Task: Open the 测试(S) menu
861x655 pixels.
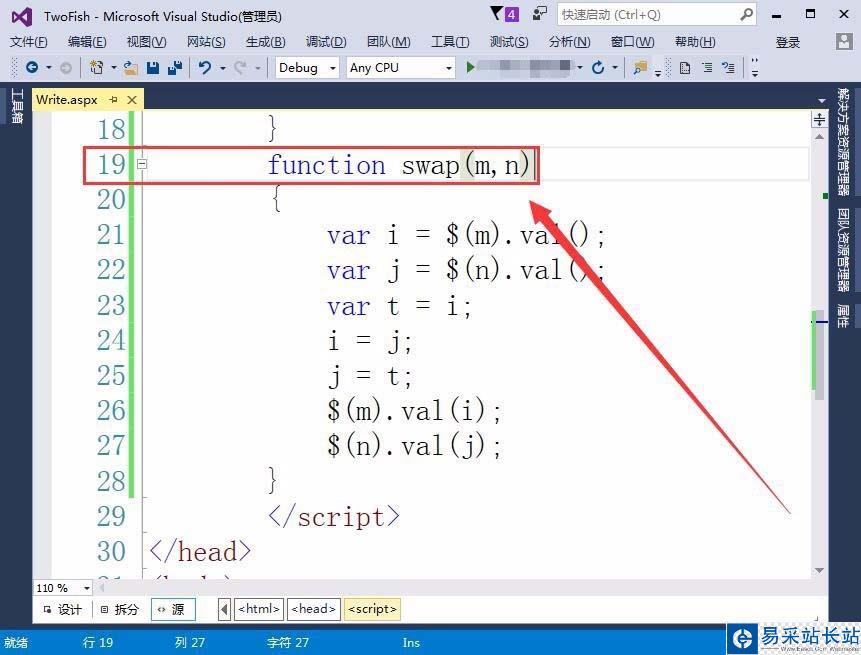Action: [508, 42]
